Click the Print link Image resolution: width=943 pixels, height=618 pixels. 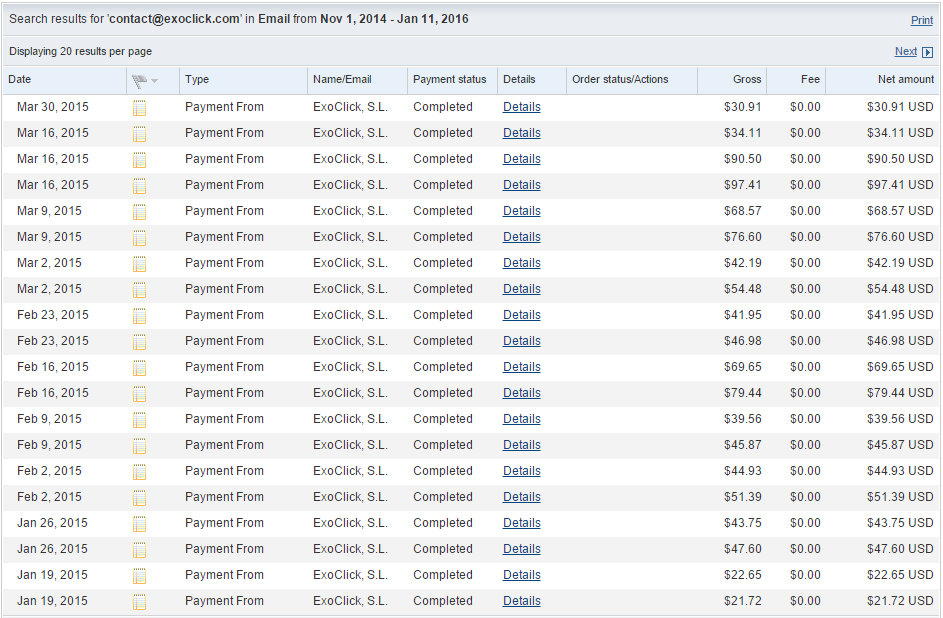click(x=921, y=20)
